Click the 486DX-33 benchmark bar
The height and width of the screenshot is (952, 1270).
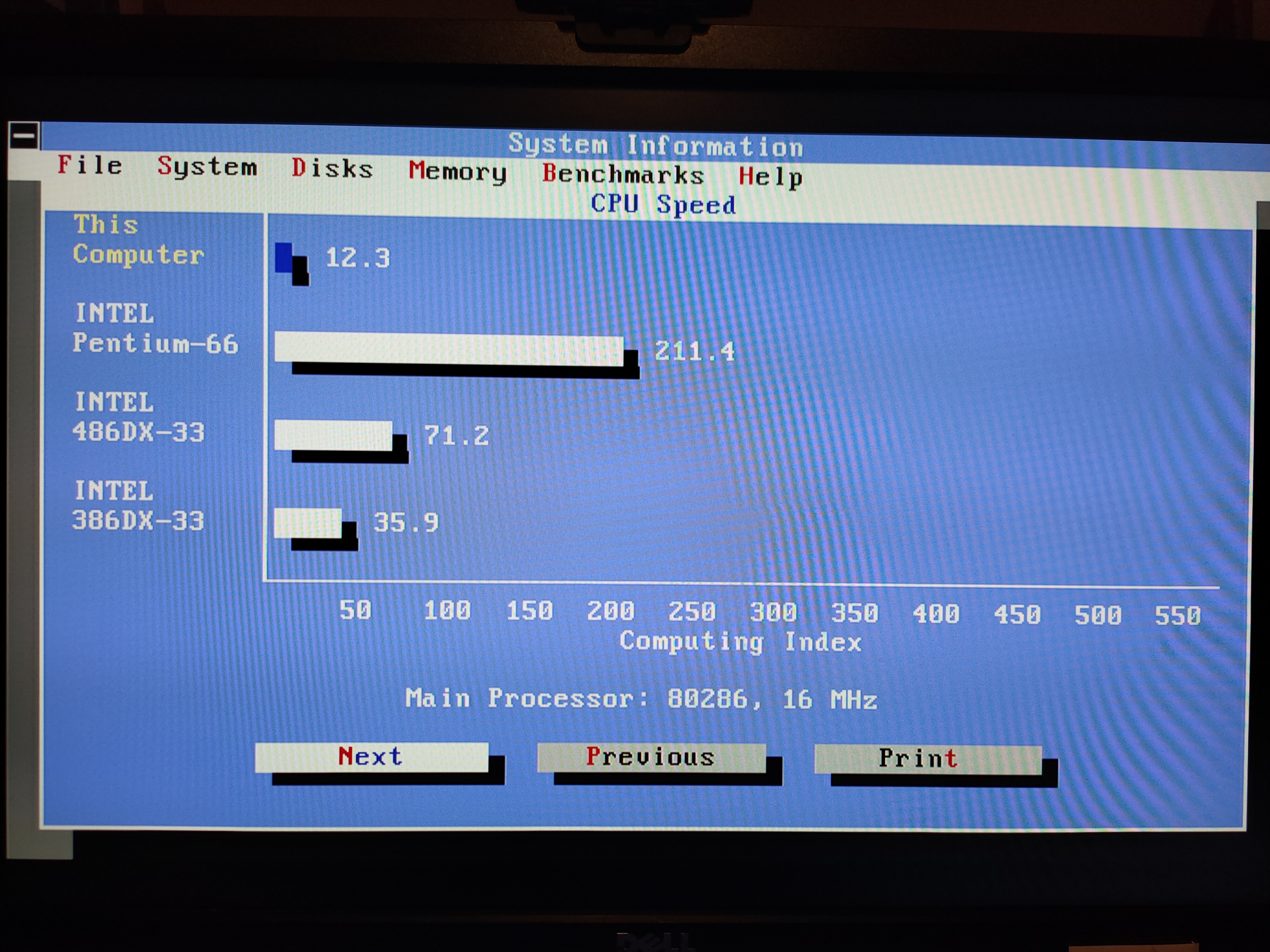[x=333, y=435]
